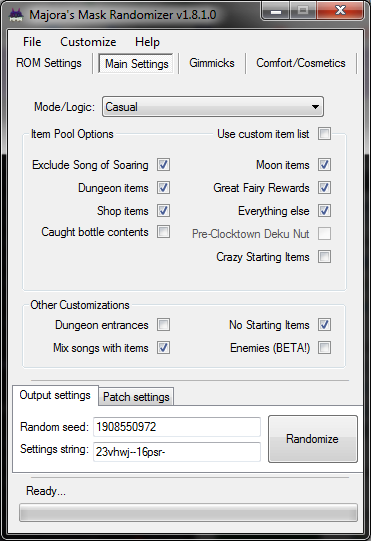The width and height of the screenshot is (371, 541).
Task: Click the Other Customizations group label
Action: (80, 305)
